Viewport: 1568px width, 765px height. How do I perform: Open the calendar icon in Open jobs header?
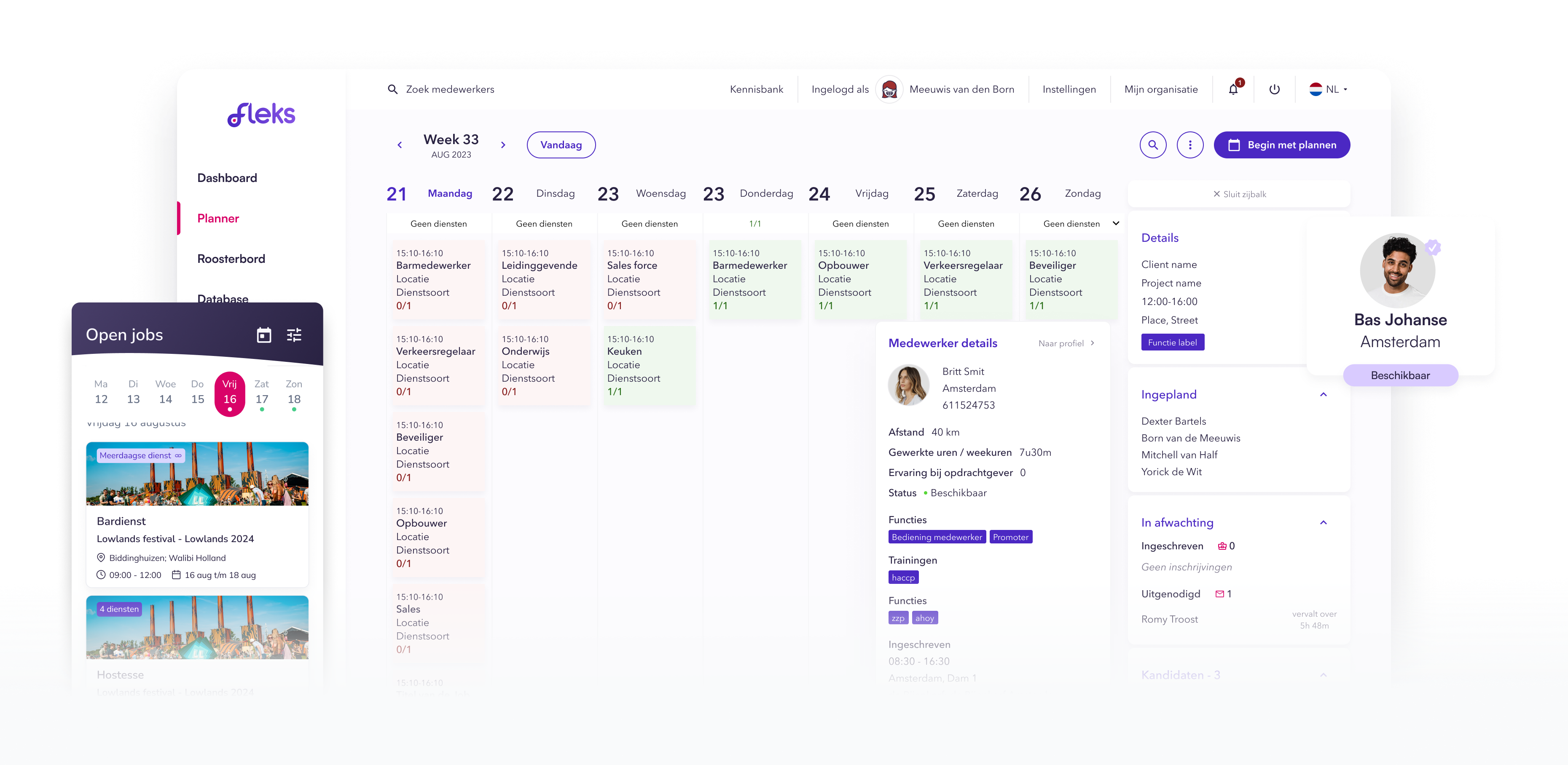click(263, 335)
